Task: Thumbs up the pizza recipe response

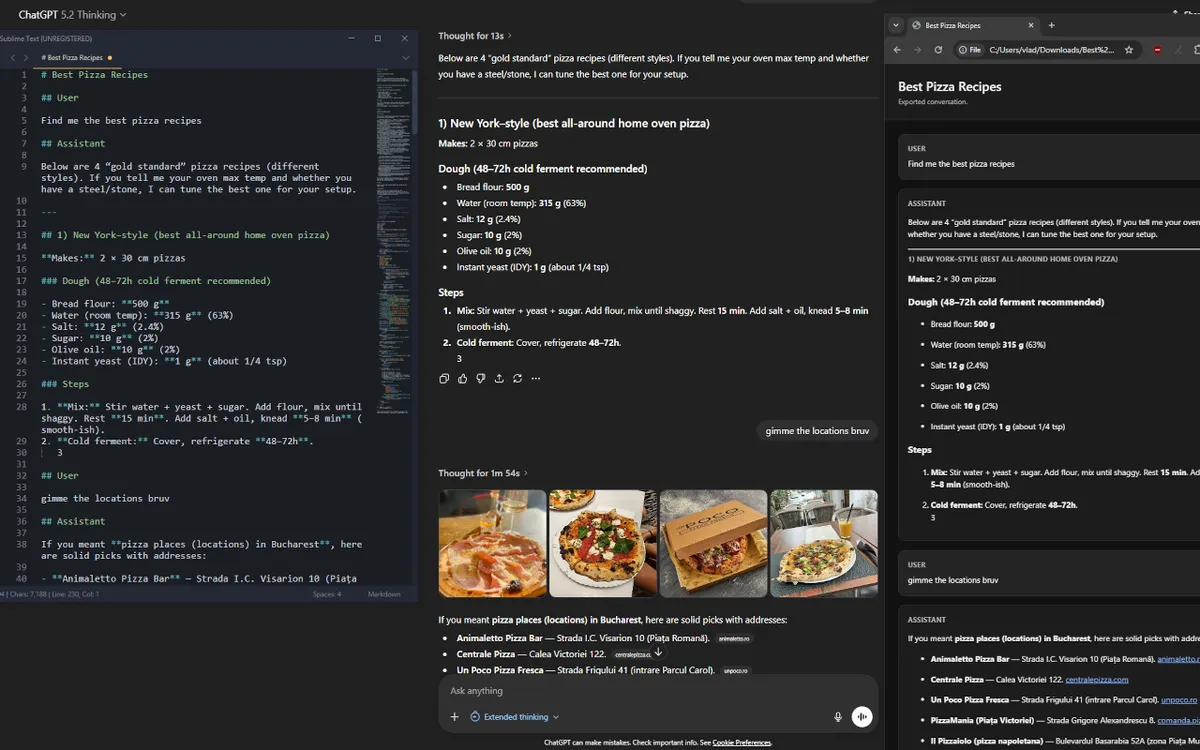Action: click(x=462, y=379)
